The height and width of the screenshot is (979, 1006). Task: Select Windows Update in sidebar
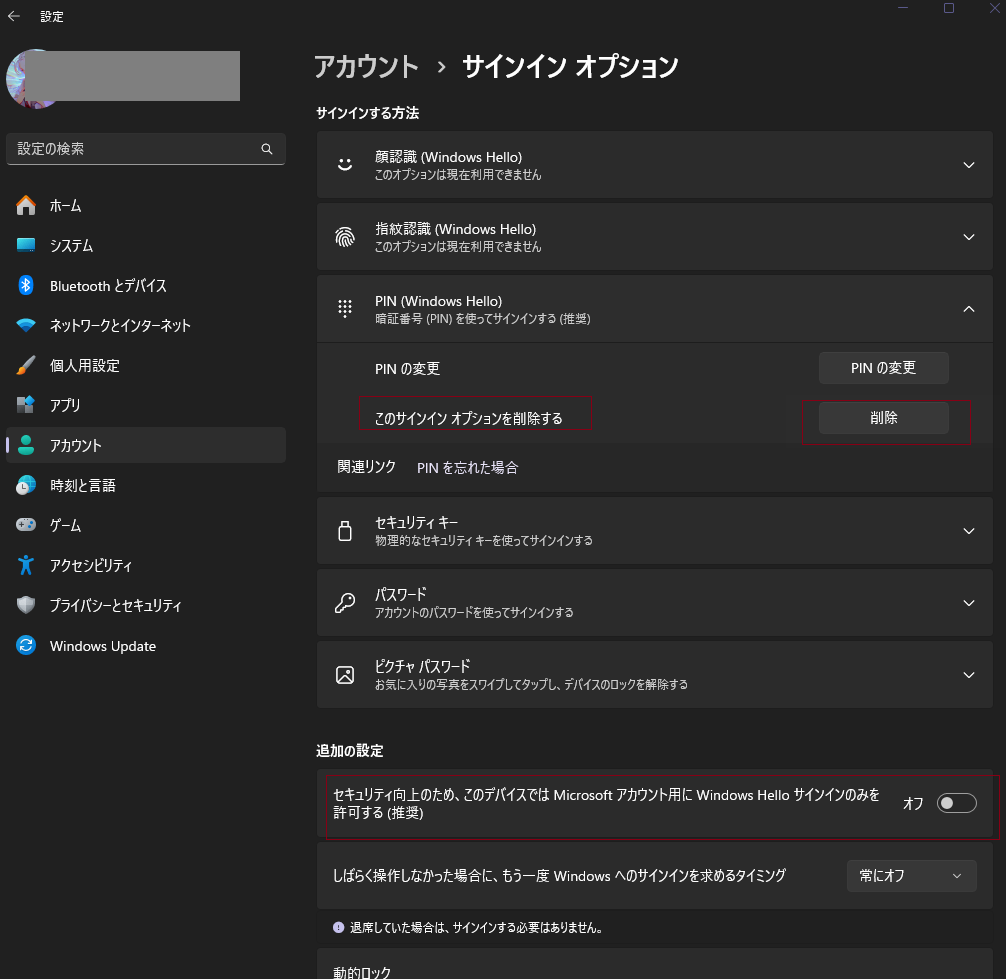pos(146,645)
